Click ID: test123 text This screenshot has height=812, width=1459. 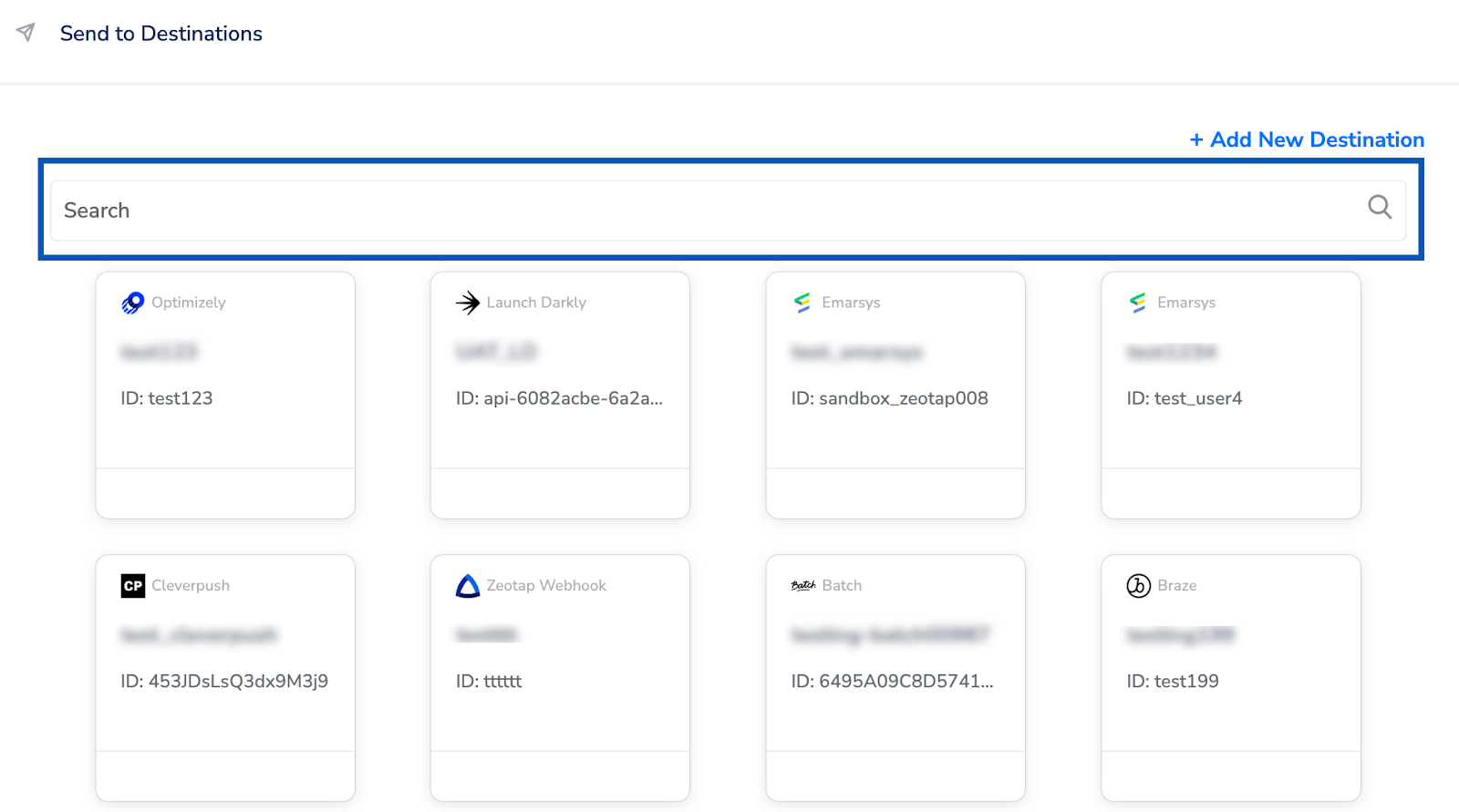(x=167, y=398)
